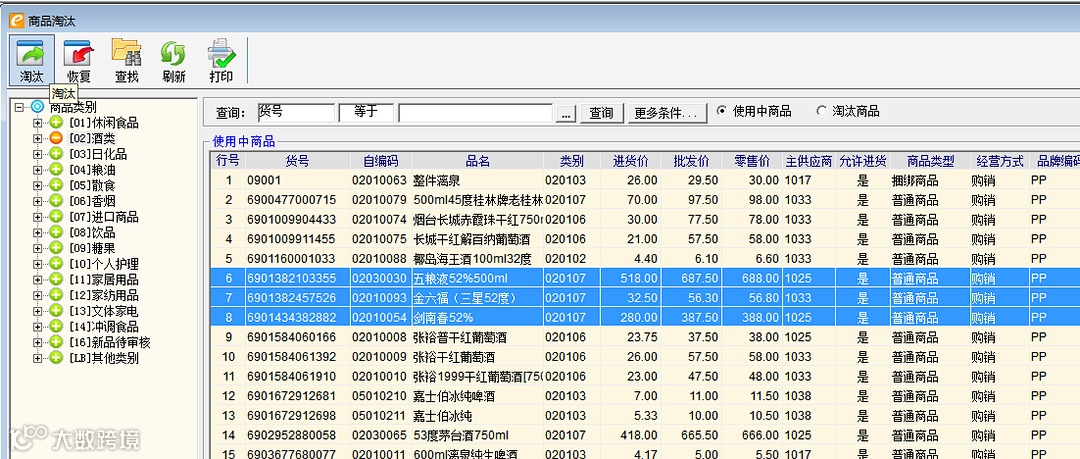Click the green icon for [14]冲调食品
This screenshot has width=1080, height=459.
click(56, 327)
